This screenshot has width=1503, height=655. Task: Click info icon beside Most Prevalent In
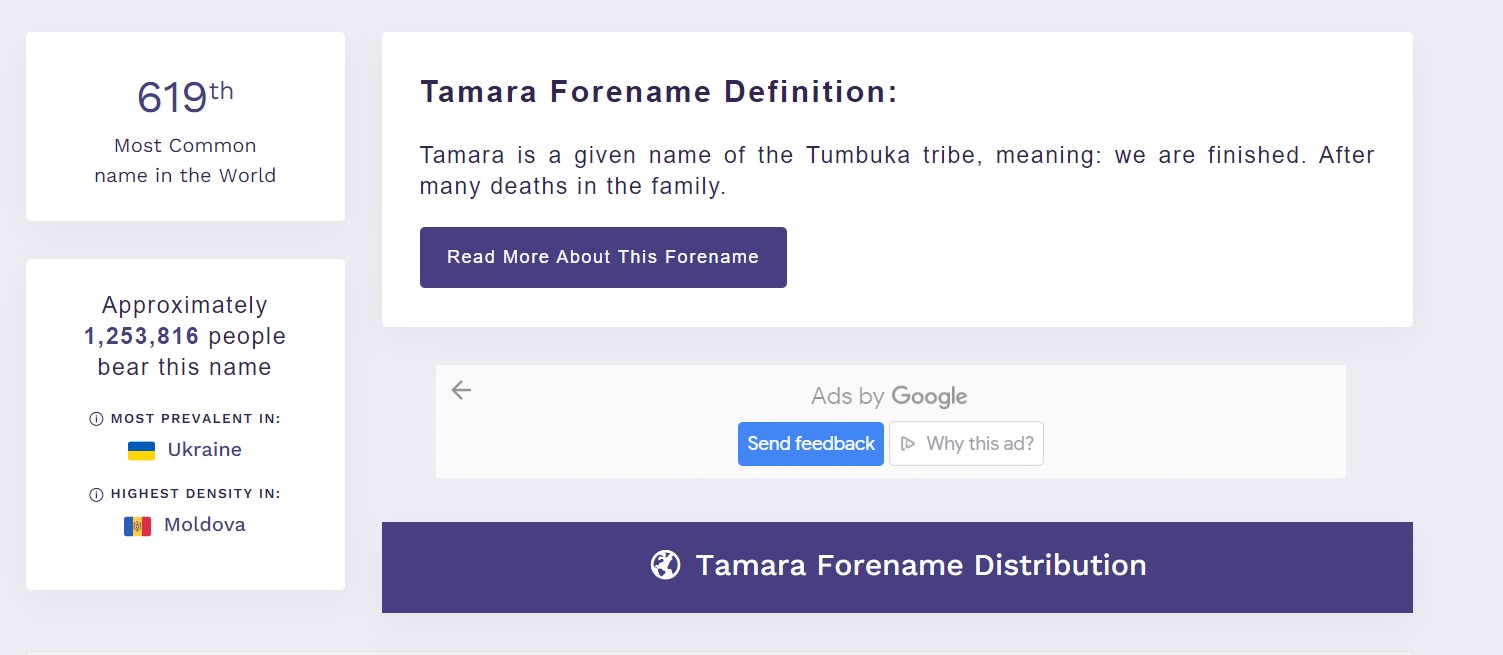point(96,420)
